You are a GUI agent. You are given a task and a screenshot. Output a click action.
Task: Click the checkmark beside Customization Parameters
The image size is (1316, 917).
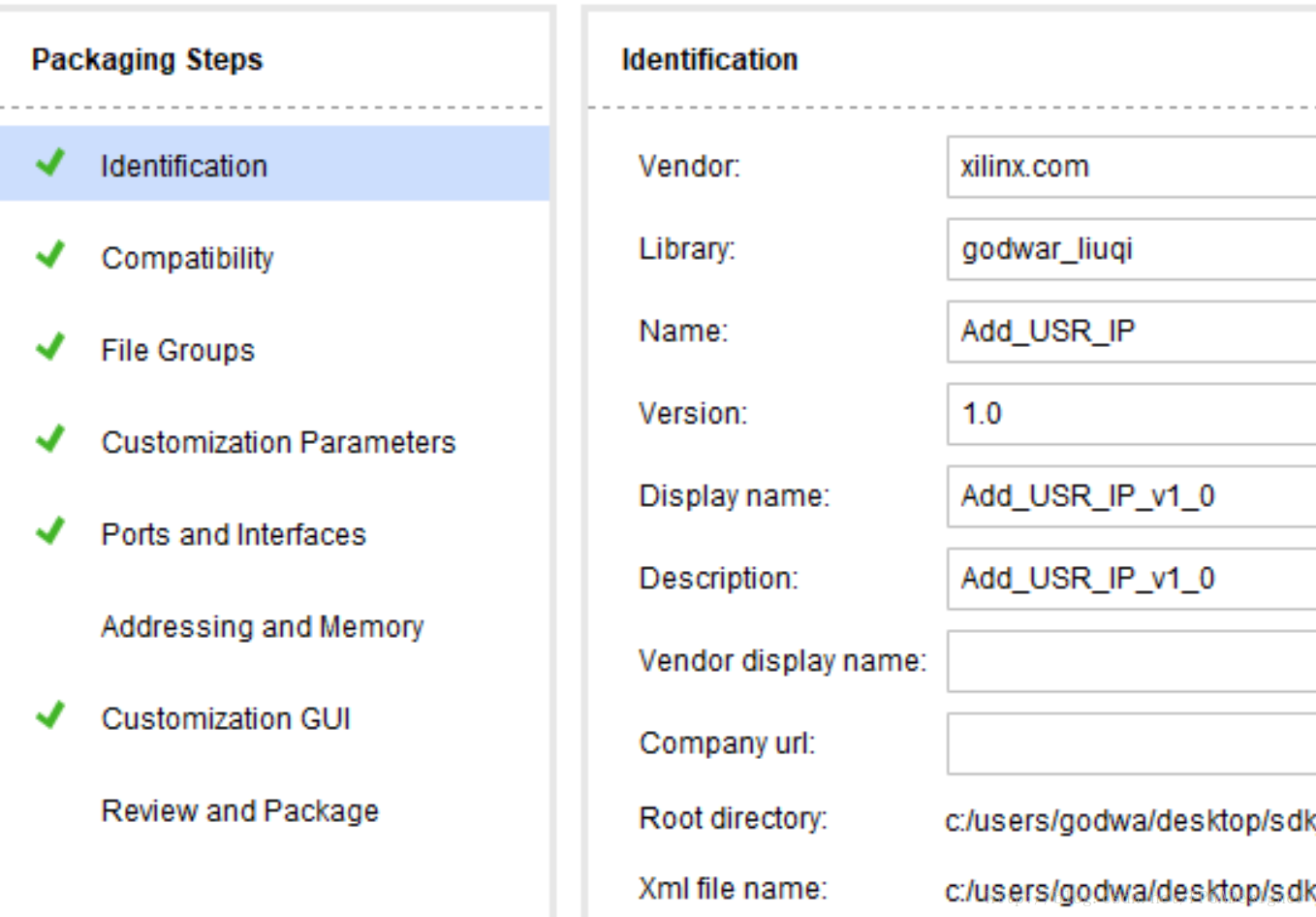tap(50, 439)
